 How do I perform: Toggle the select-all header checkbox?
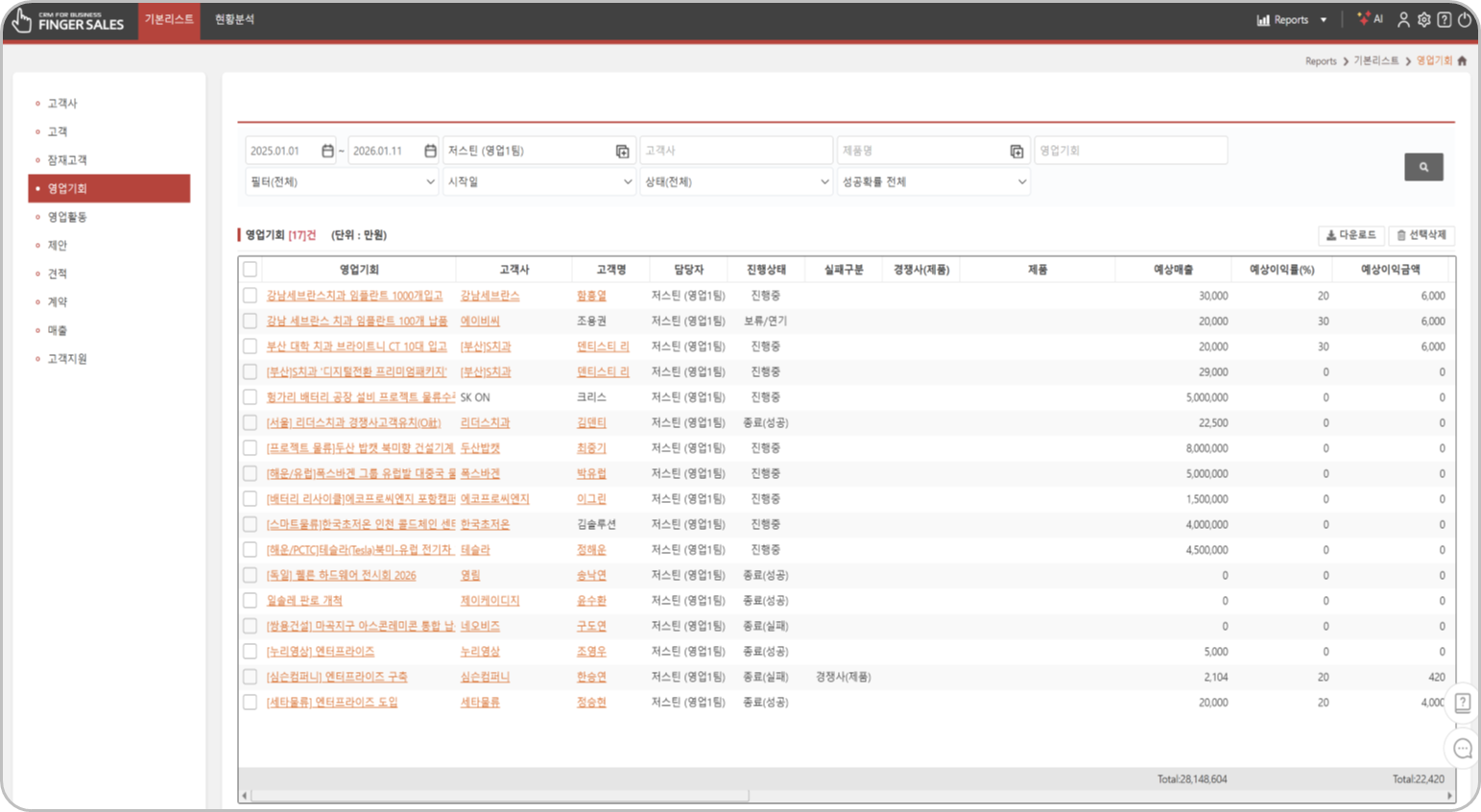(251, 270)
